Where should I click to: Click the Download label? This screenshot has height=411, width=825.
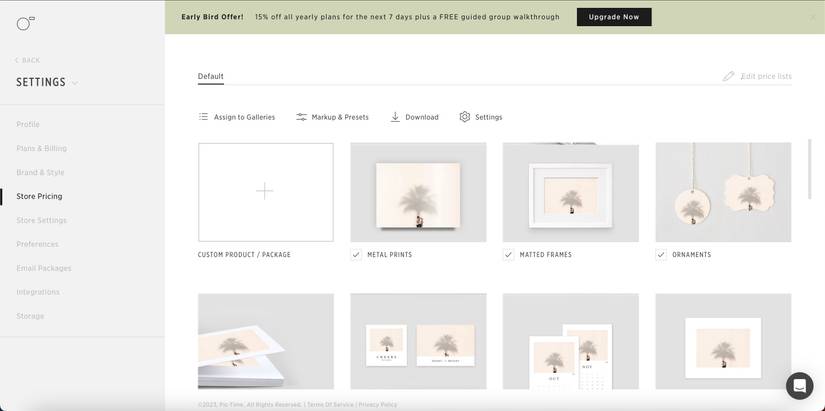(x=422, y=117)
